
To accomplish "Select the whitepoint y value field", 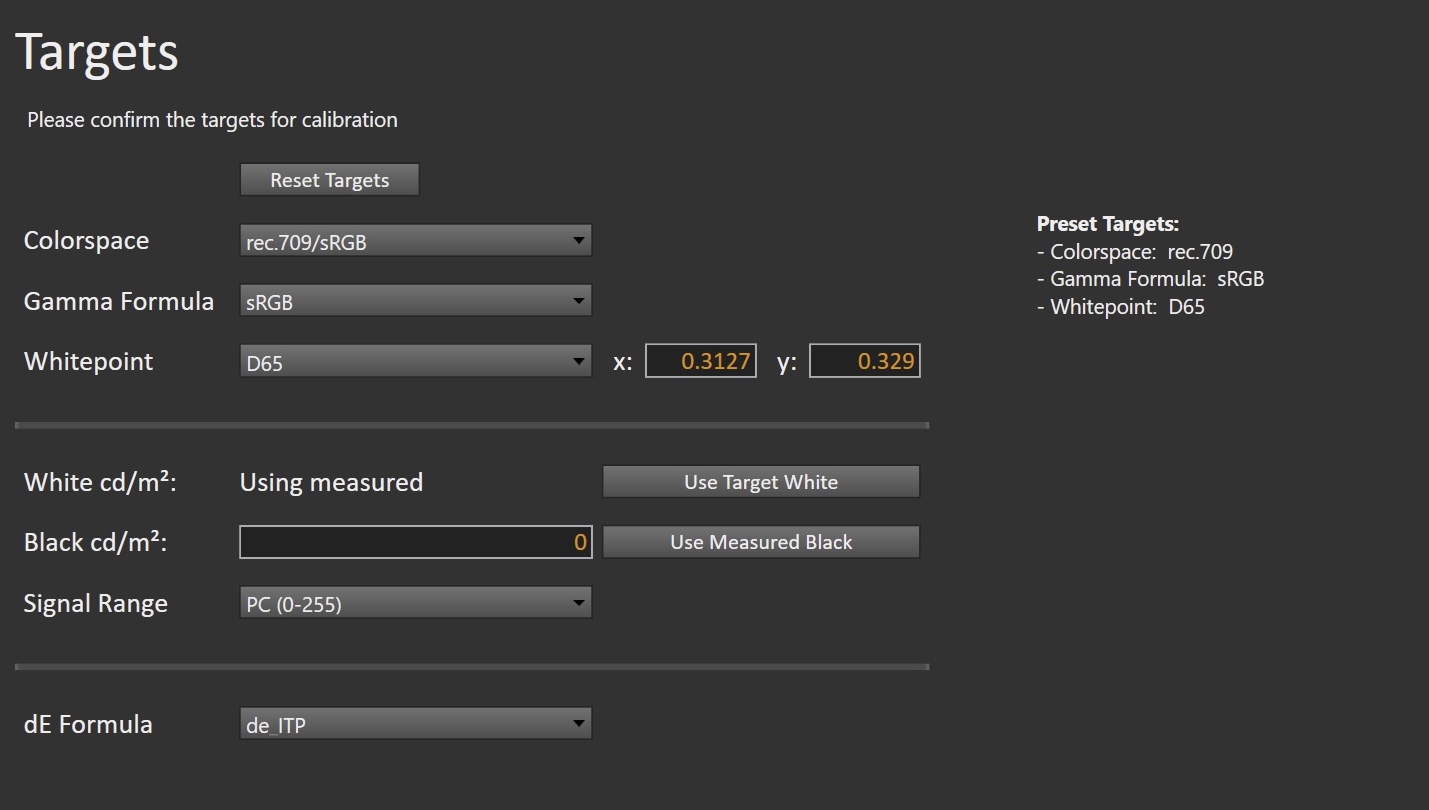I will click(x=864, y=361).
